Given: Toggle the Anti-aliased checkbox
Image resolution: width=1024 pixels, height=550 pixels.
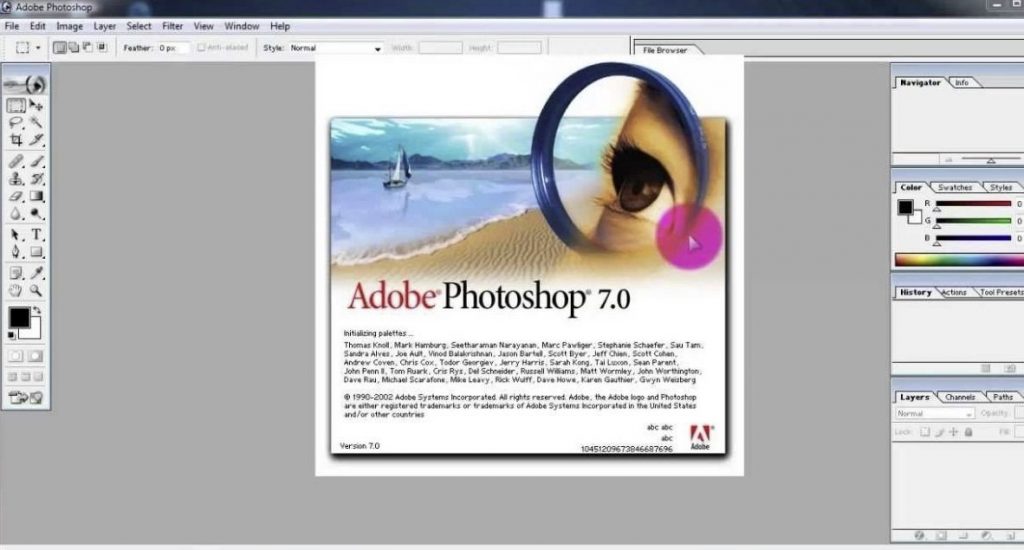Looking at the screenshot, I should 201,48.
